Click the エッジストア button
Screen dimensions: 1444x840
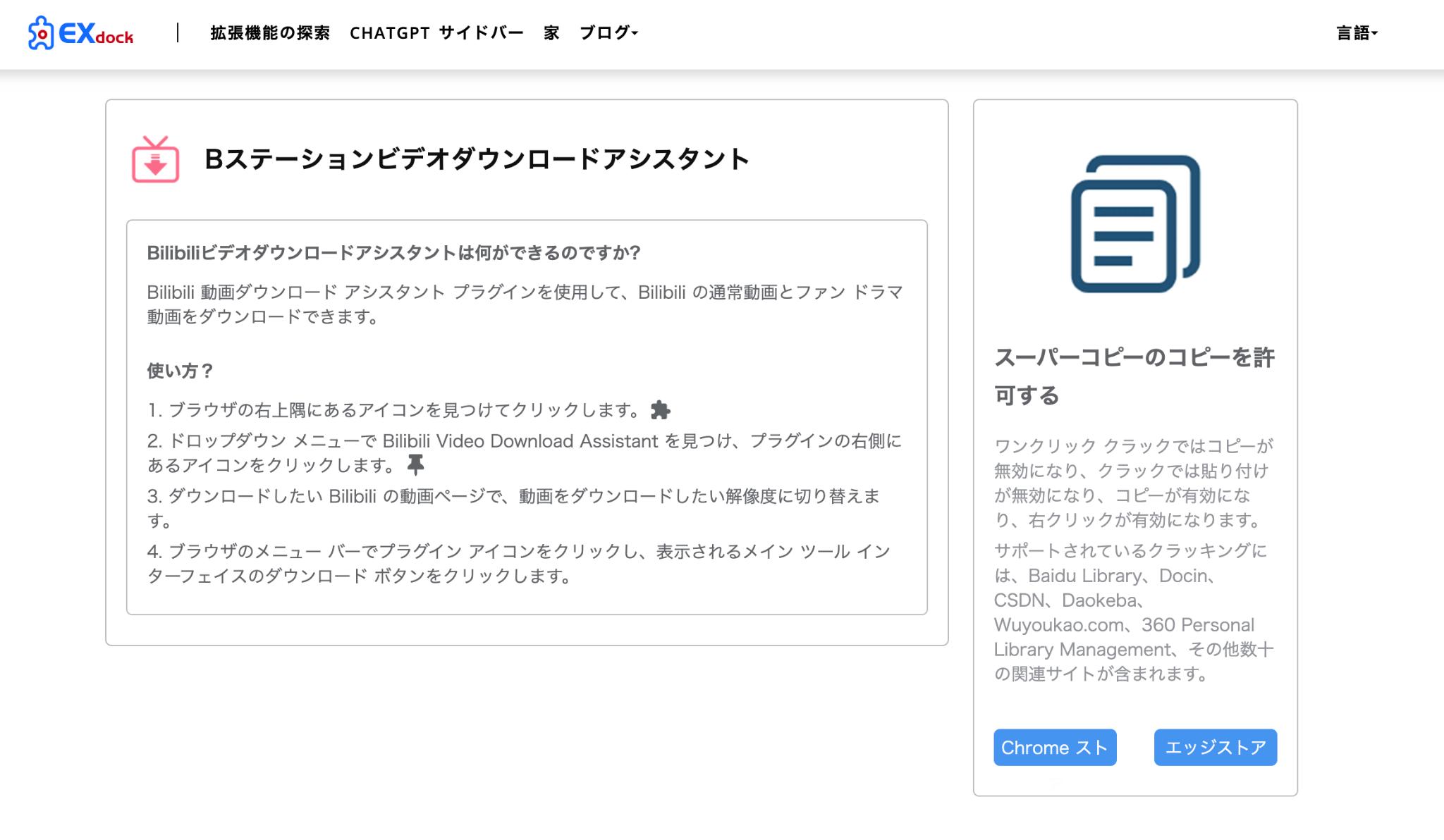(x=1216, y=747)
